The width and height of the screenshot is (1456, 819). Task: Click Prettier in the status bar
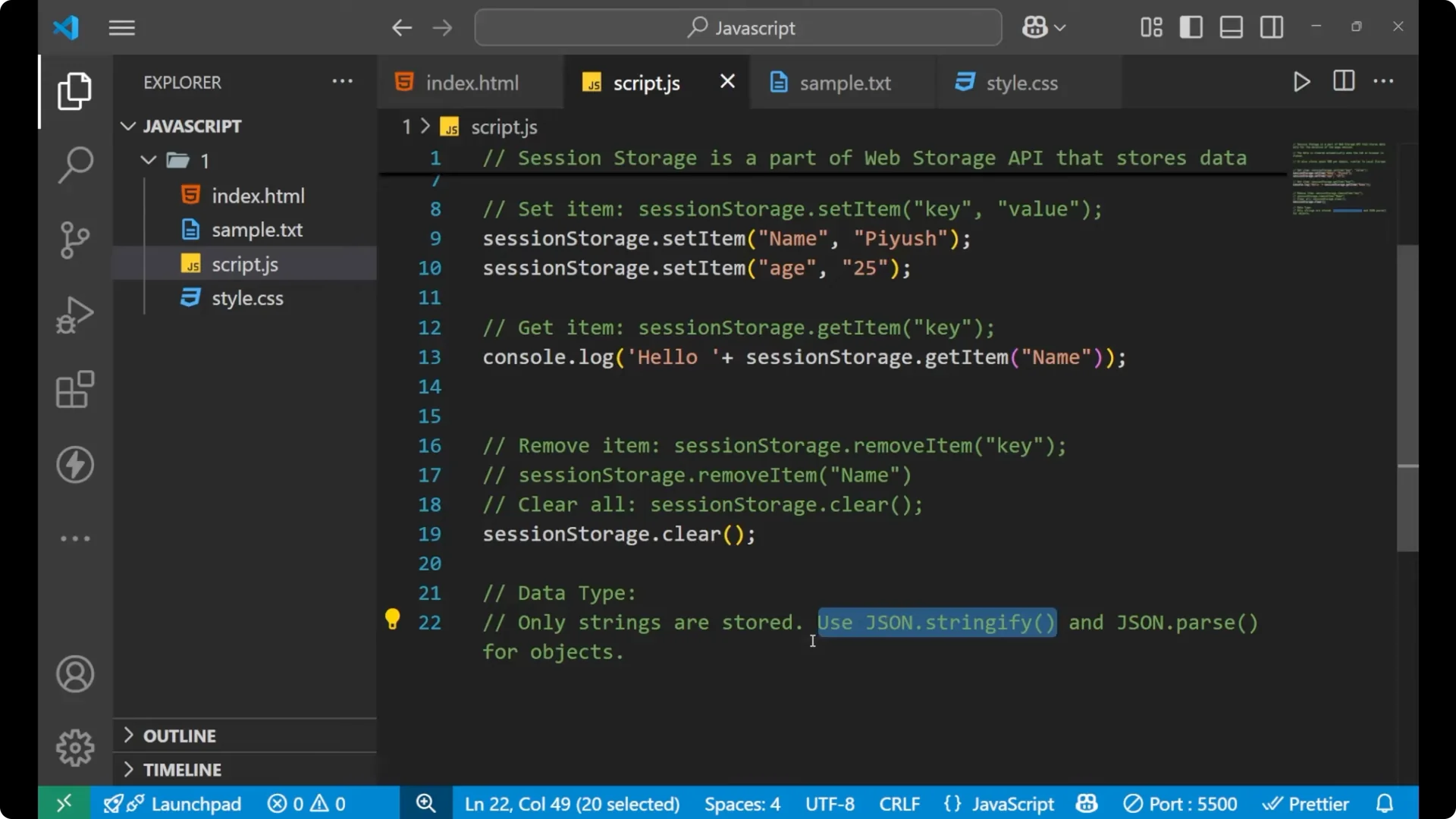[x=1307, y=803]
